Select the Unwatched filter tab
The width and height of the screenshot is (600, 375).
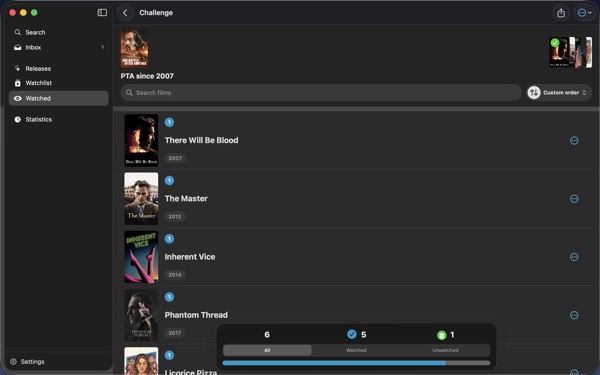[445, 350]
